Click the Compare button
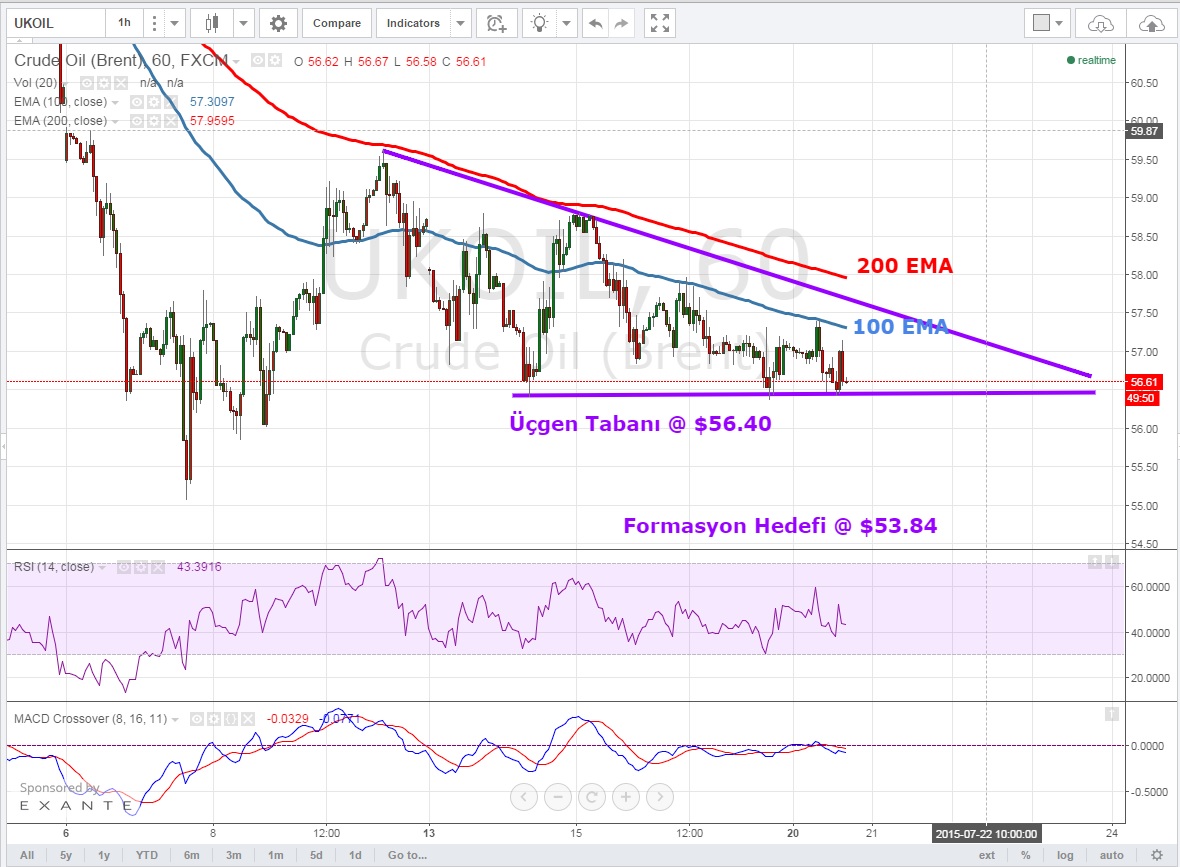 click(336, 23)
